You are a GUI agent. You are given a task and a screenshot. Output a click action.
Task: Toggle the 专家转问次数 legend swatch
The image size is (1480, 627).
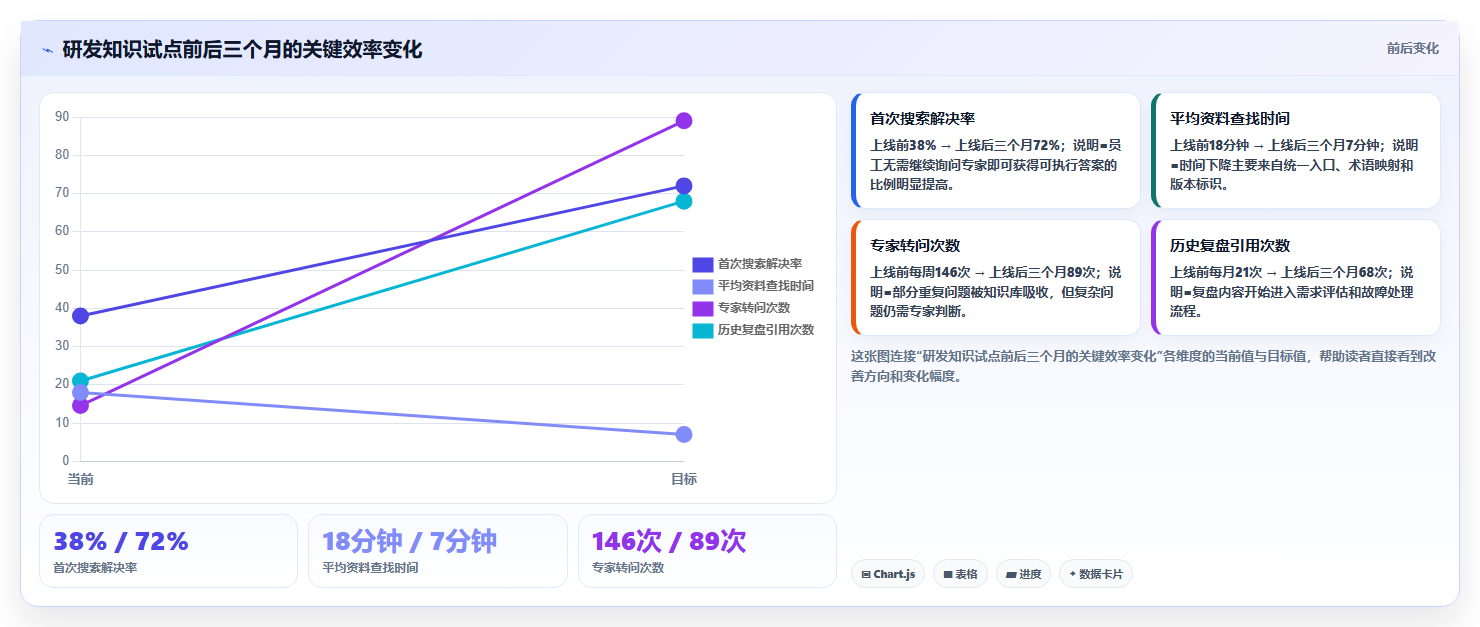click(x=702, y=308)
